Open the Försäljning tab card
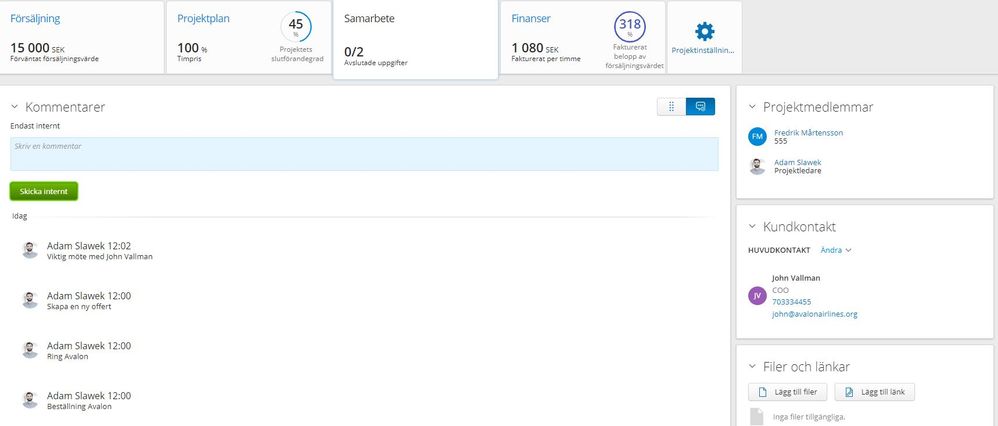998x426 pixels. [81, 37]
